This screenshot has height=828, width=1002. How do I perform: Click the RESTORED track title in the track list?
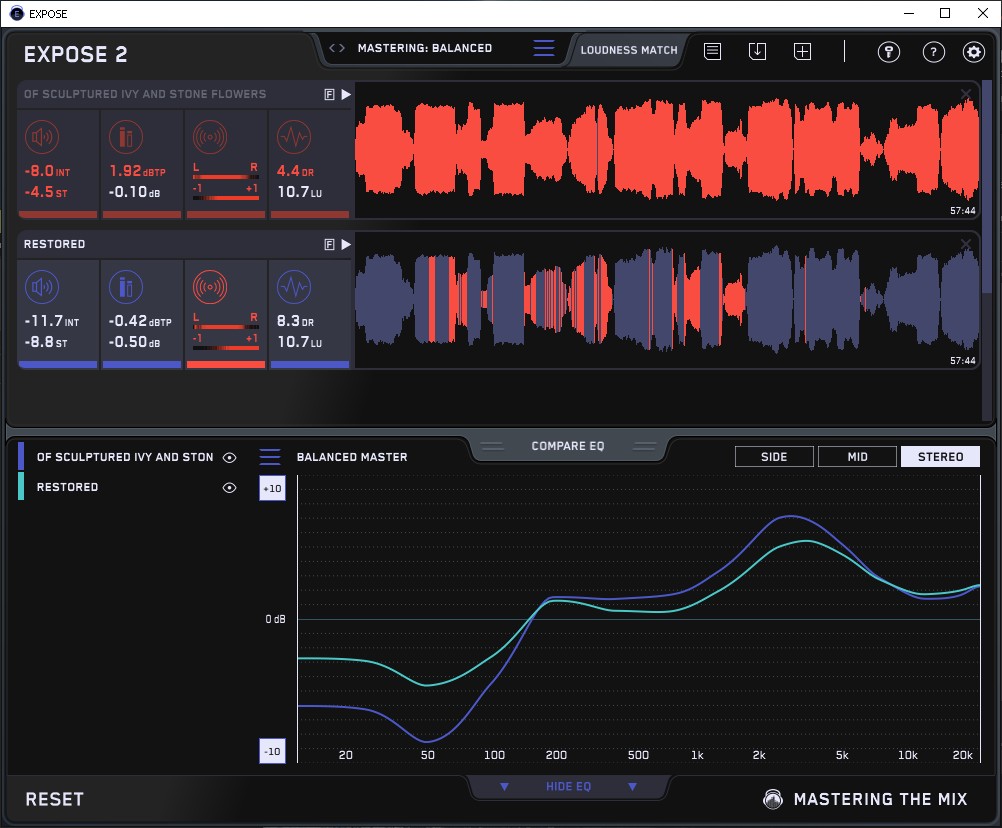[x=54, y=244]
